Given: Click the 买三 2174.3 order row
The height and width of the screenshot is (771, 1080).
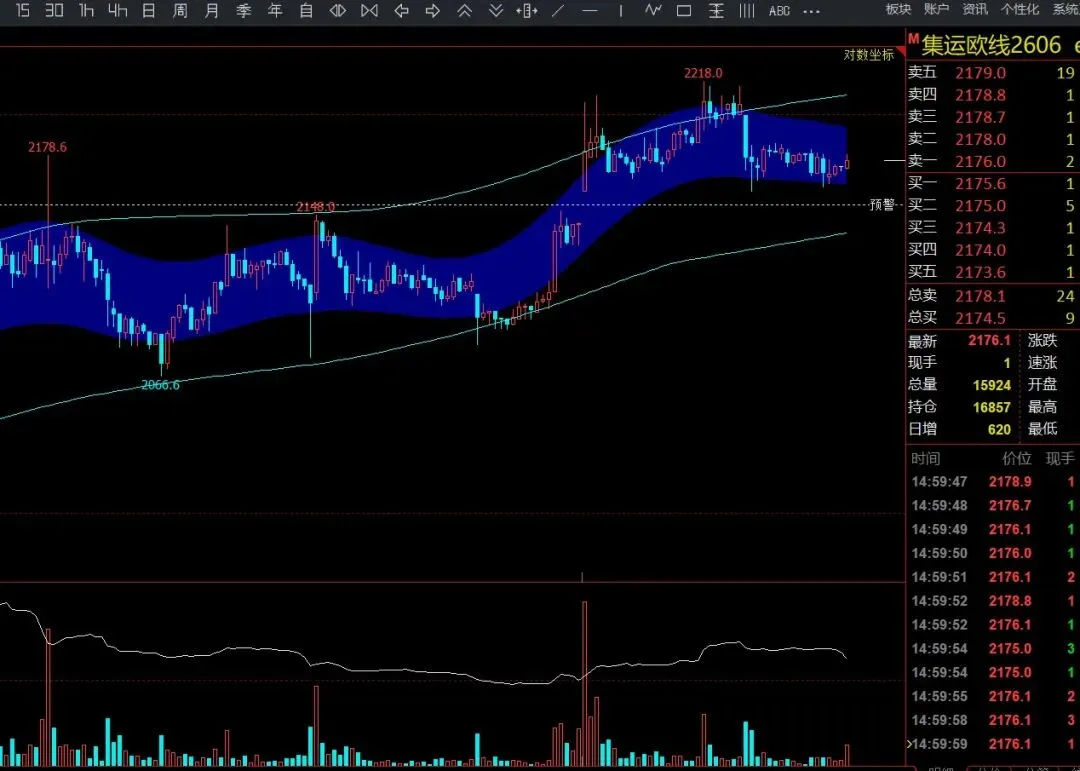Looking at the screenshot, I should tap(992, 228).
